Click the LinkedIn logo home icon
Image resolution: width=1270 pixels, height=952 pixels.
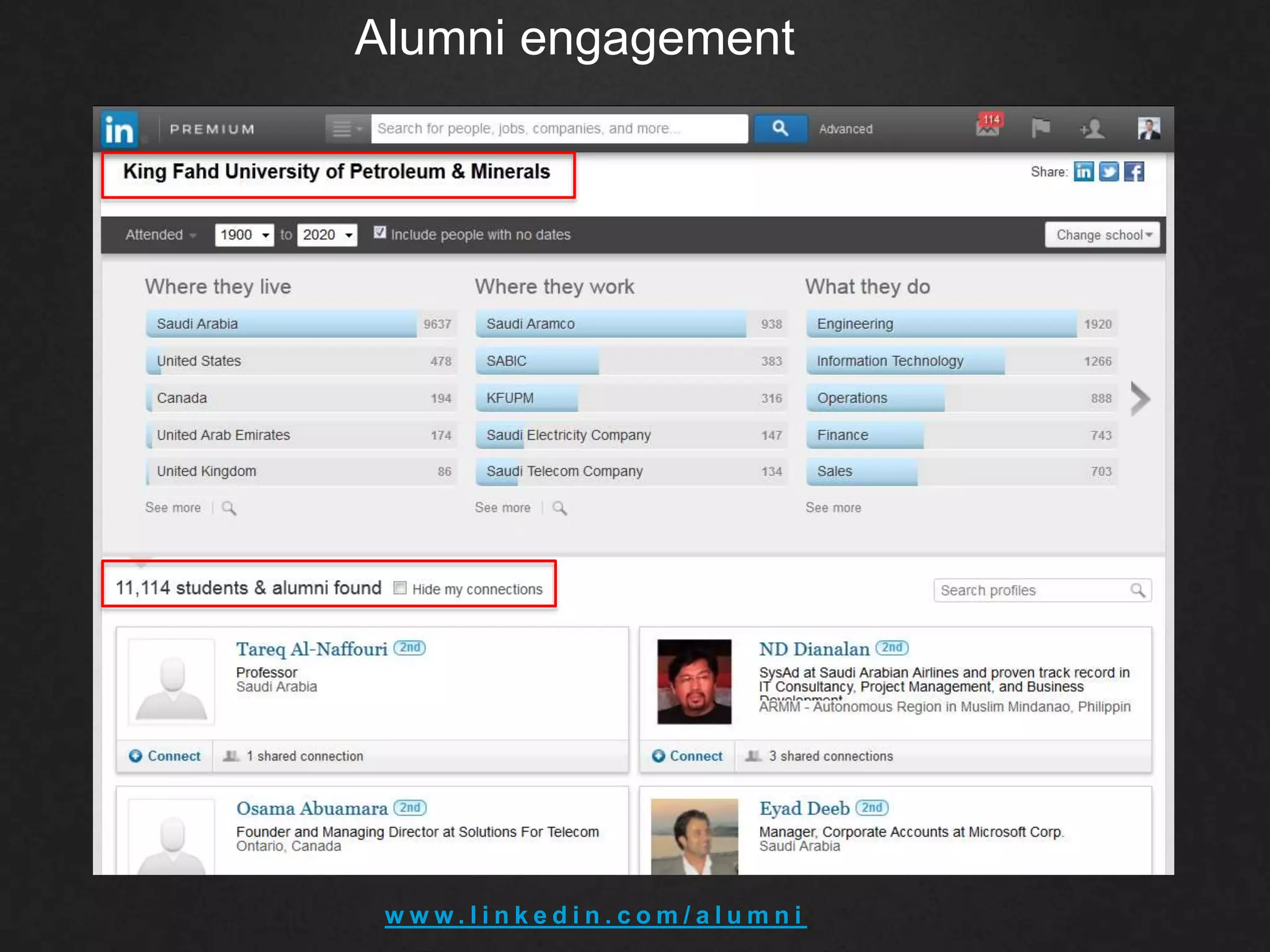coord(119,129)
